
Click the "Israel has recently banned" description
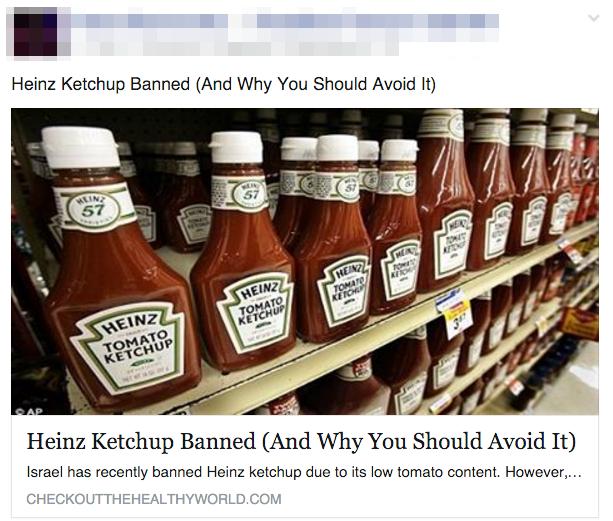(304, 472)
